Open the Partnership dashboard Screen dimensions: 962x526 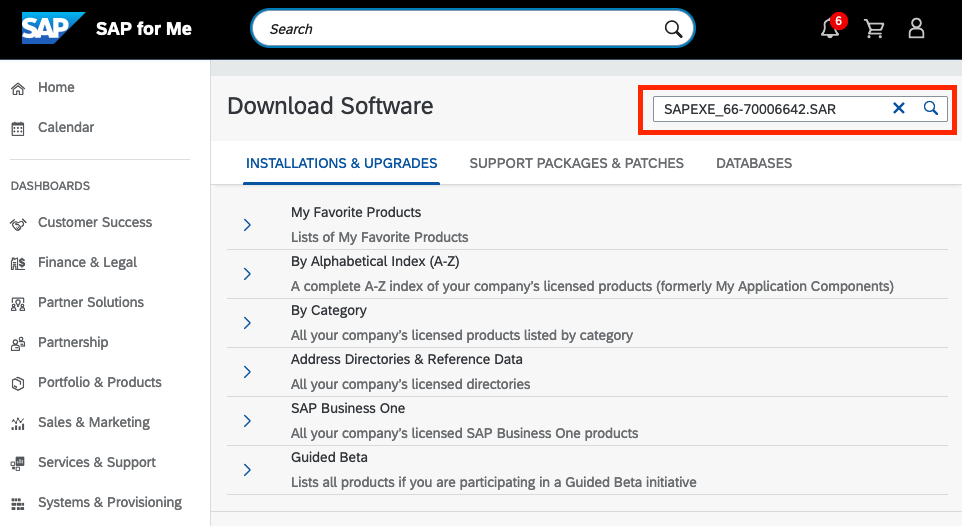click(73, 342)
